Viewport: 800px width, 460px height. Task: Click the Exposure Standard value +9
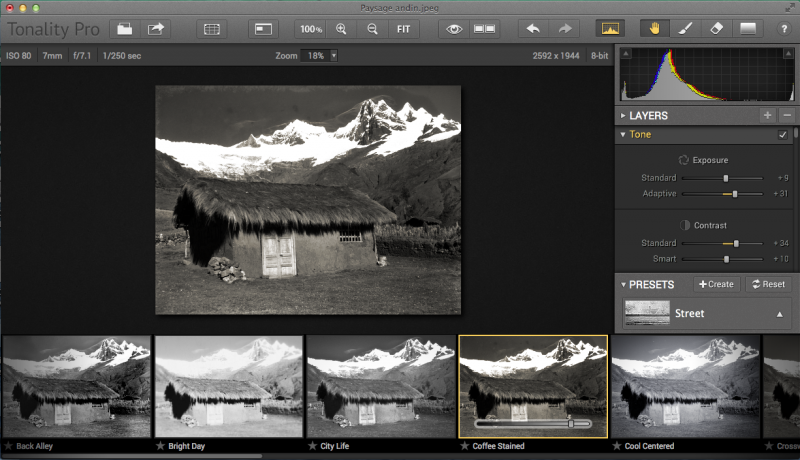[783, 178]
